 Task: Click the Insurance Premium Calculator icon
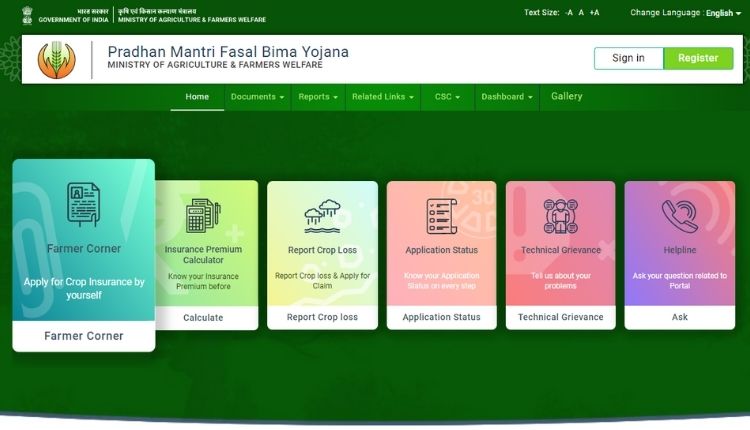[x=203, y=215]
